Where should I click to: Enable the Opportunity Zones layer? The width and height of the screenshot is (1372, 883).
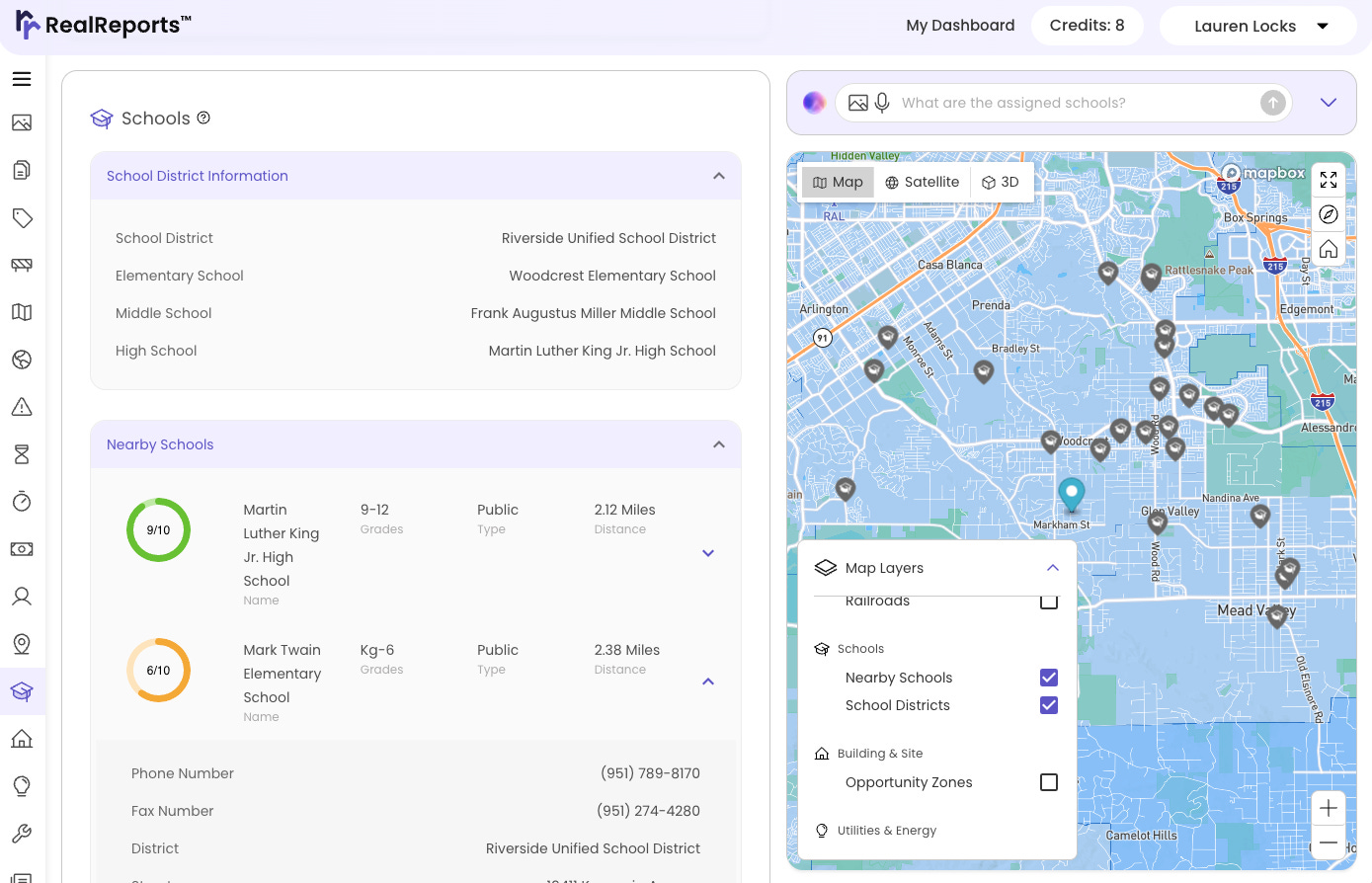tap(1049, 782)
